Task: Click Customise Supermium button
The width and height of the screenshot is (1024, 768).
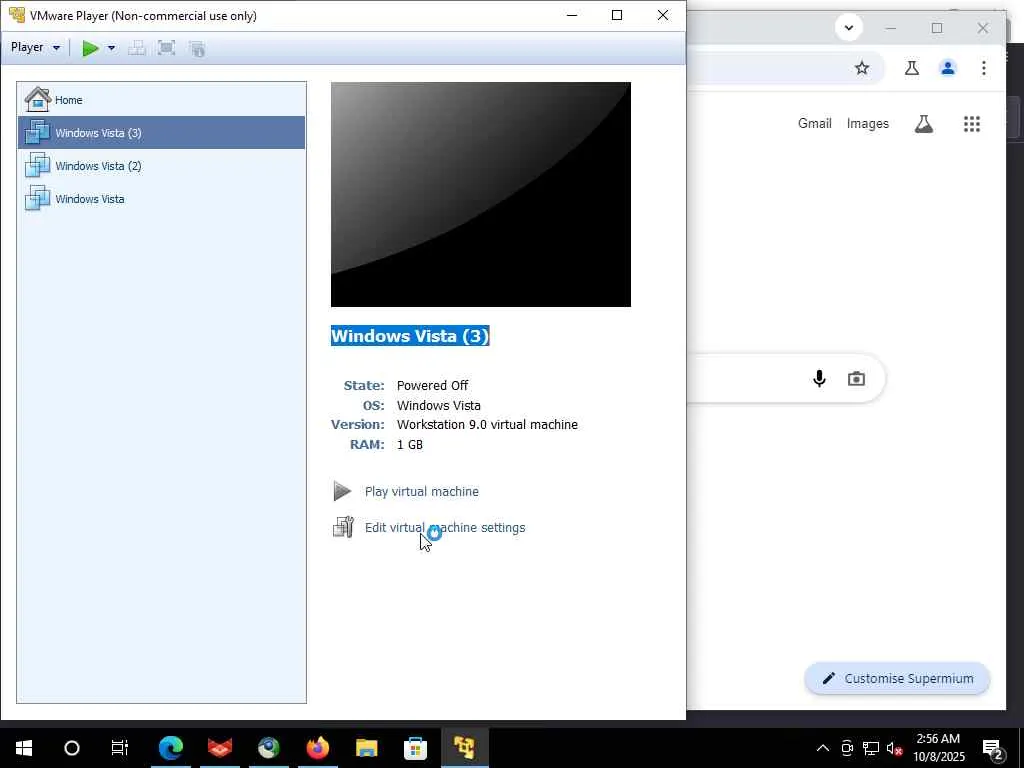Action: 897,679
